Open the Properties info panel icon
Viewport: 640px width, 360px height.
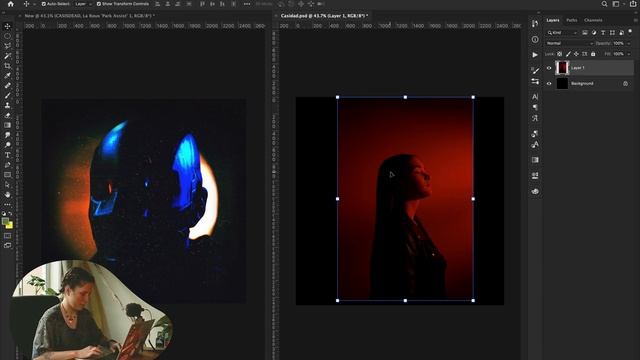click(535, 40)
